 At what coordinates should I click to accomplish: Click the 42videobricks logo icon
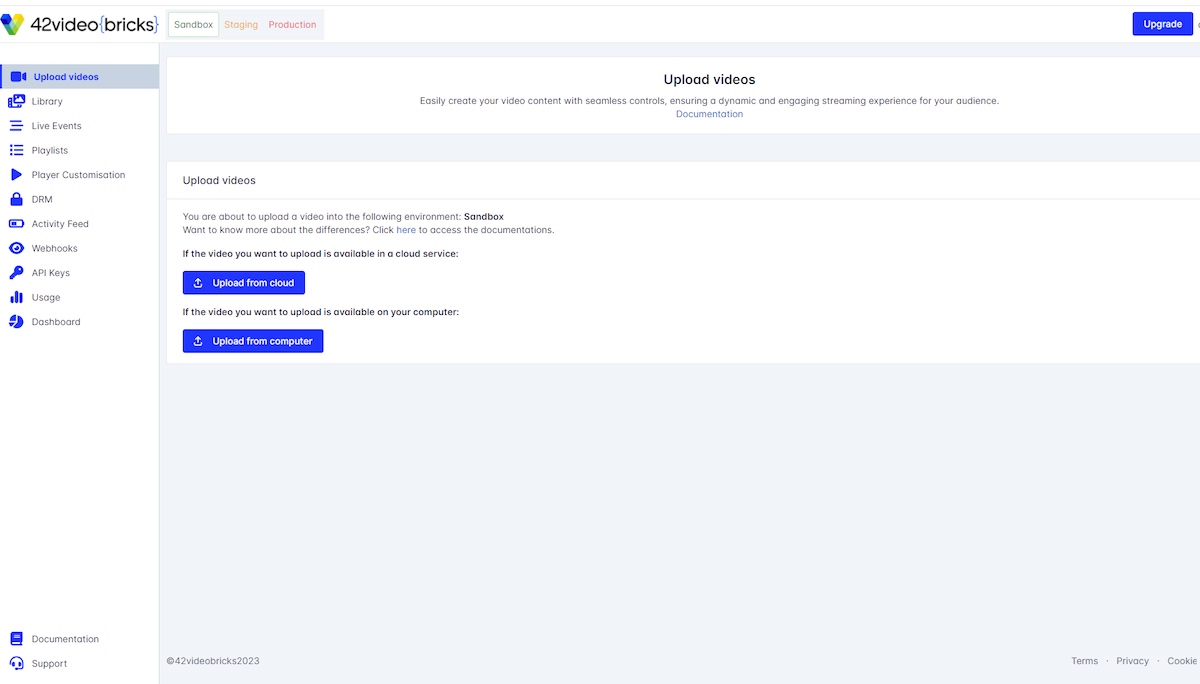(13, 24)
